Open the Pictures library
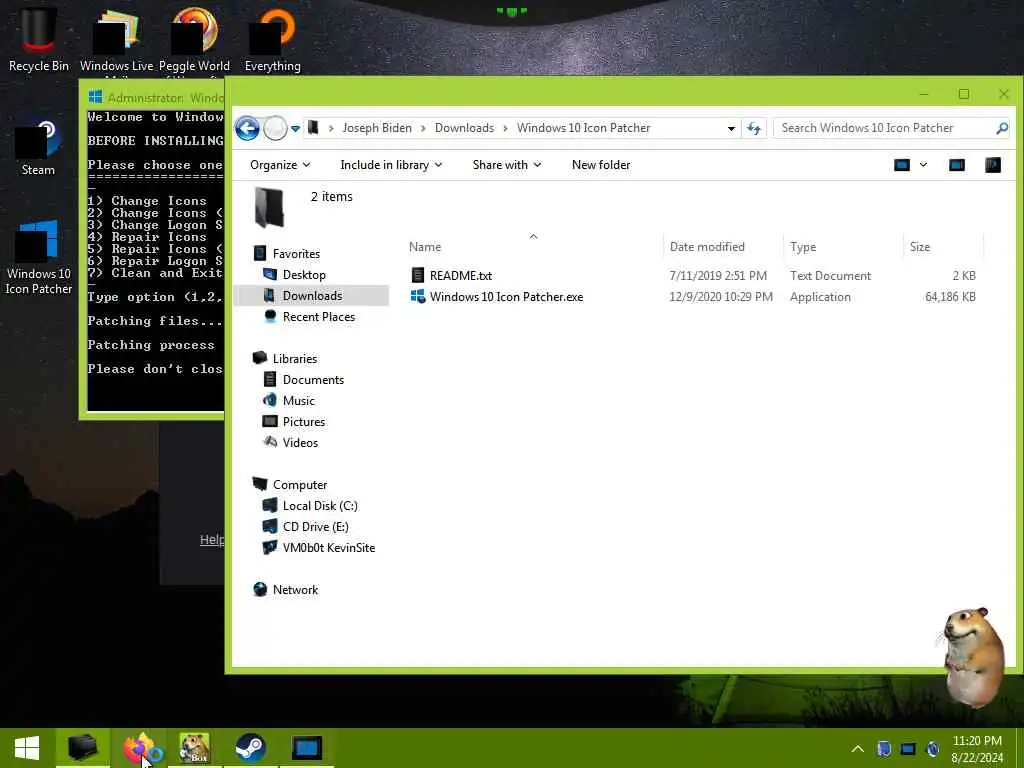Image resolution: width=1024 pixels, height=768 pixels. [304, 421]
